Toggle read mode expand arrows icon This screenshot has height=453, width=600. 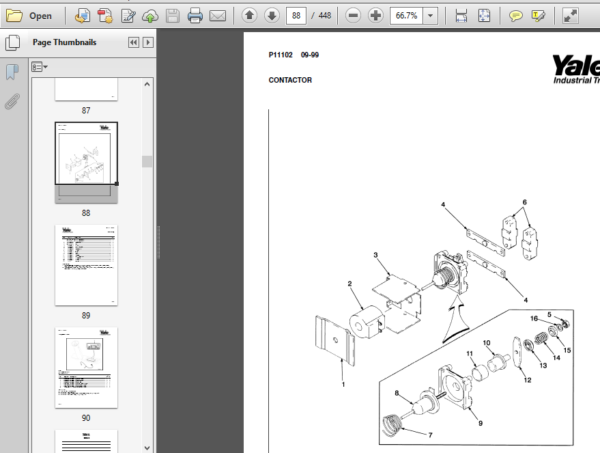570,16
